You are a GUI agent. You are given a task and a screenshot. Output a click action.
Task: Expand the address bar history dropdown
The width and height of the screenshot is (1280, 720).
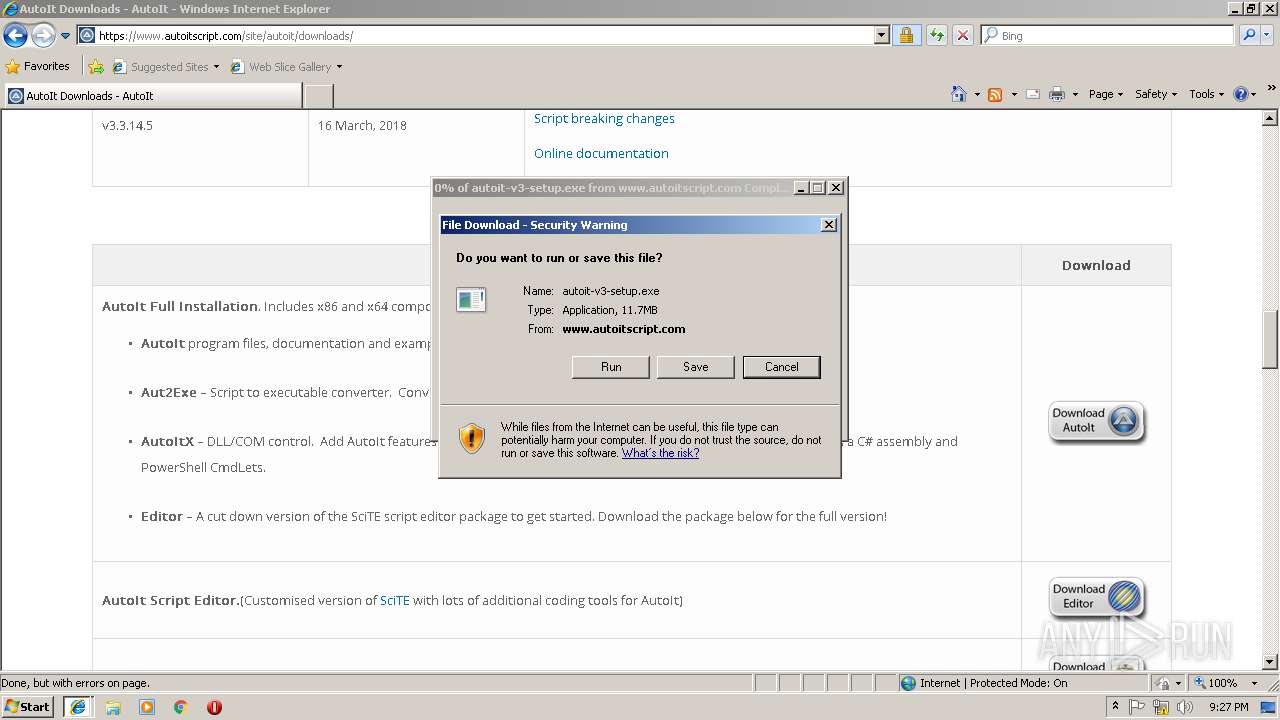(881, 36)
